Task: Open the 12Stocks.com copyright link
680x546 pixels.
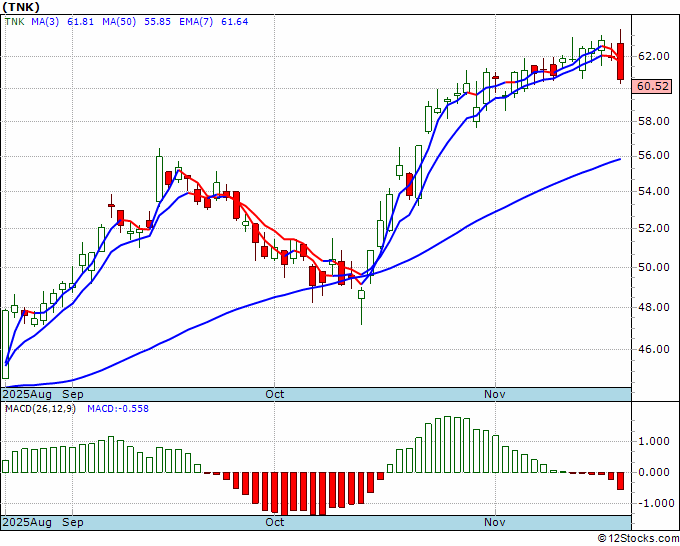Action: click(x=638, y=539)
